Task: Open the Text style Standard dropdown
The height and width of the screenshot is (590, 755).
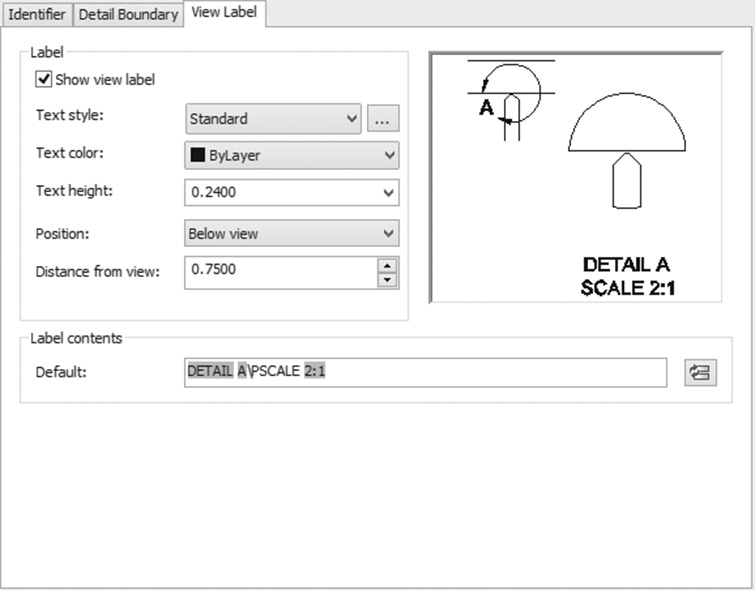Action: 273,118
